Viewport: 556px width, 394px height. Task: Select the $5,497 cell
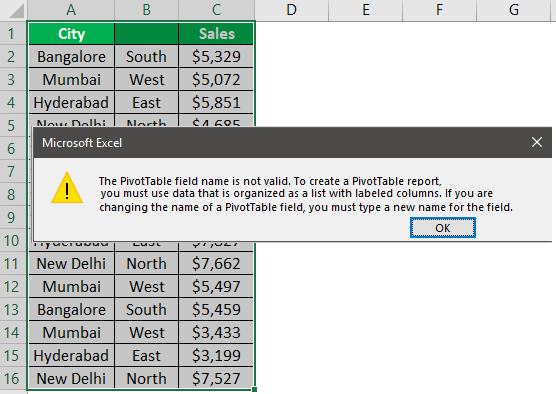click(x=216, y=287)
